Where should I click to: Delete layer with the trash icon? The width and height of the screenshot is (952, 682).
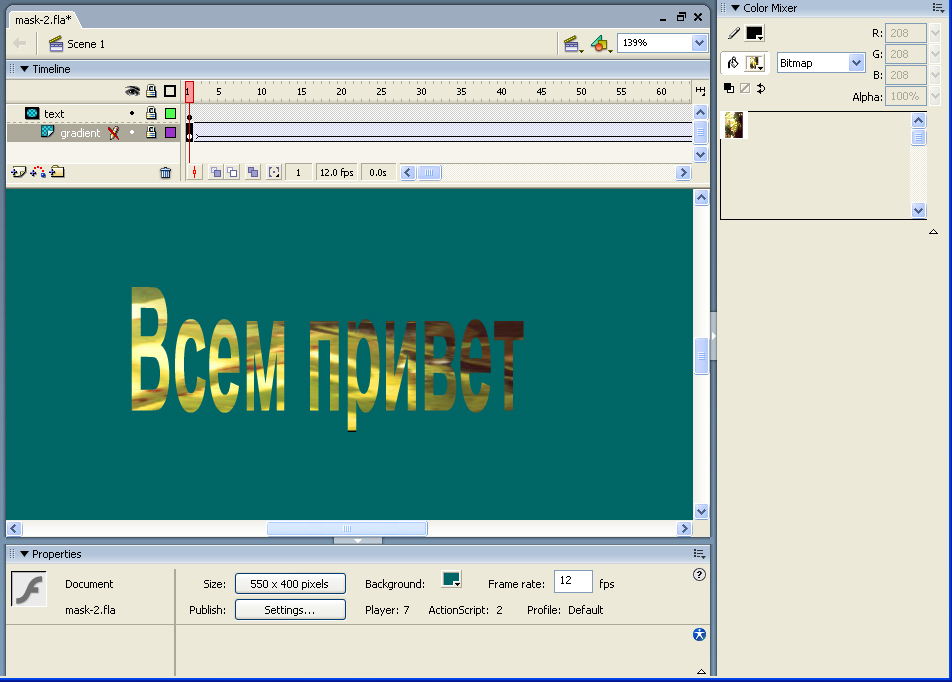(166, 173)
